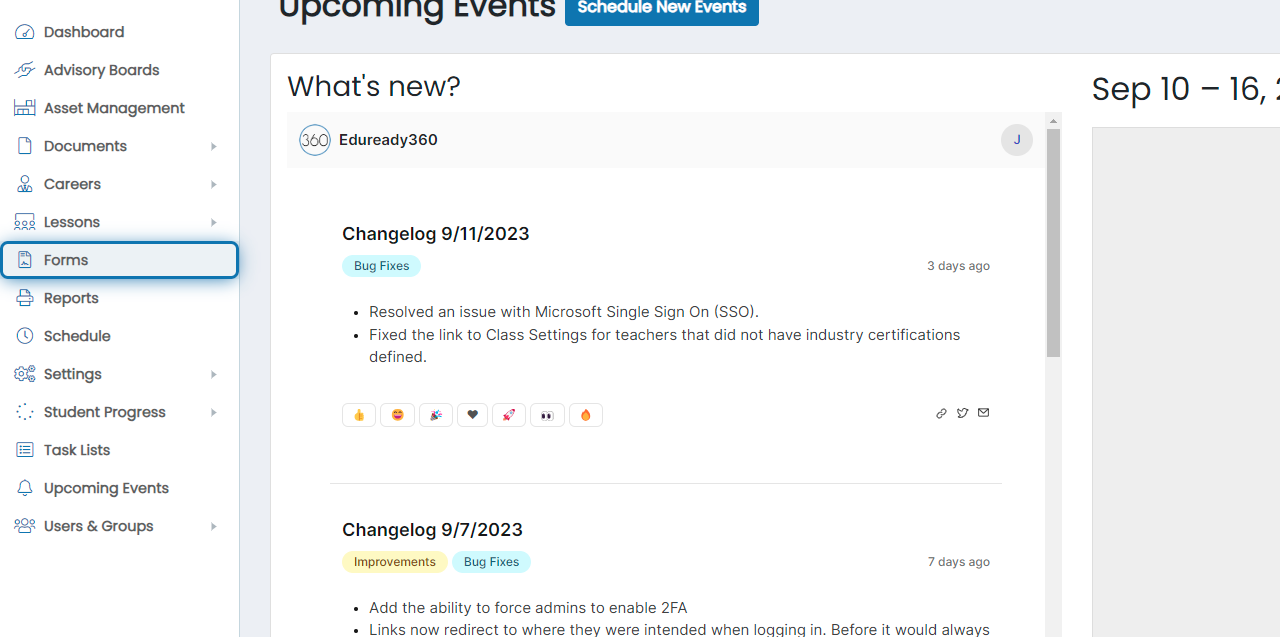Click the Documents file icon
The image size is (1280, 637).
point(25,146)
